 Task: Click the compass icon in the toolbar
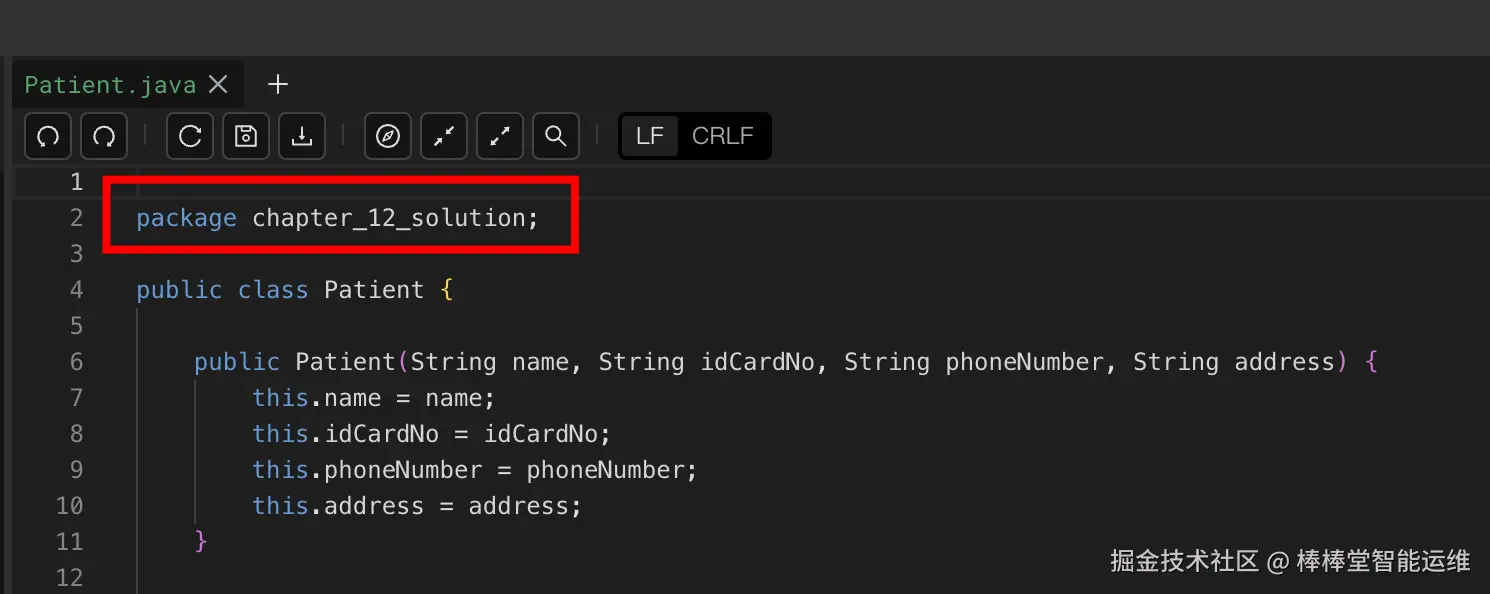(x=388, y=136)
